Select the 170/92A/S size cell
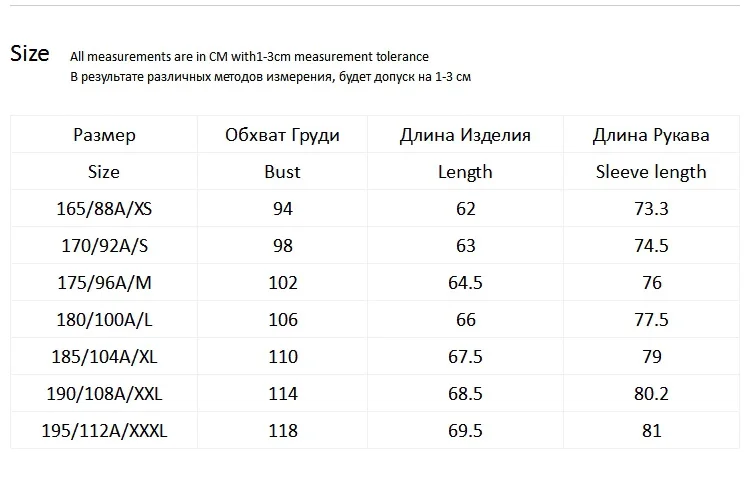This screenshot has width=750, height=481. 104,245
